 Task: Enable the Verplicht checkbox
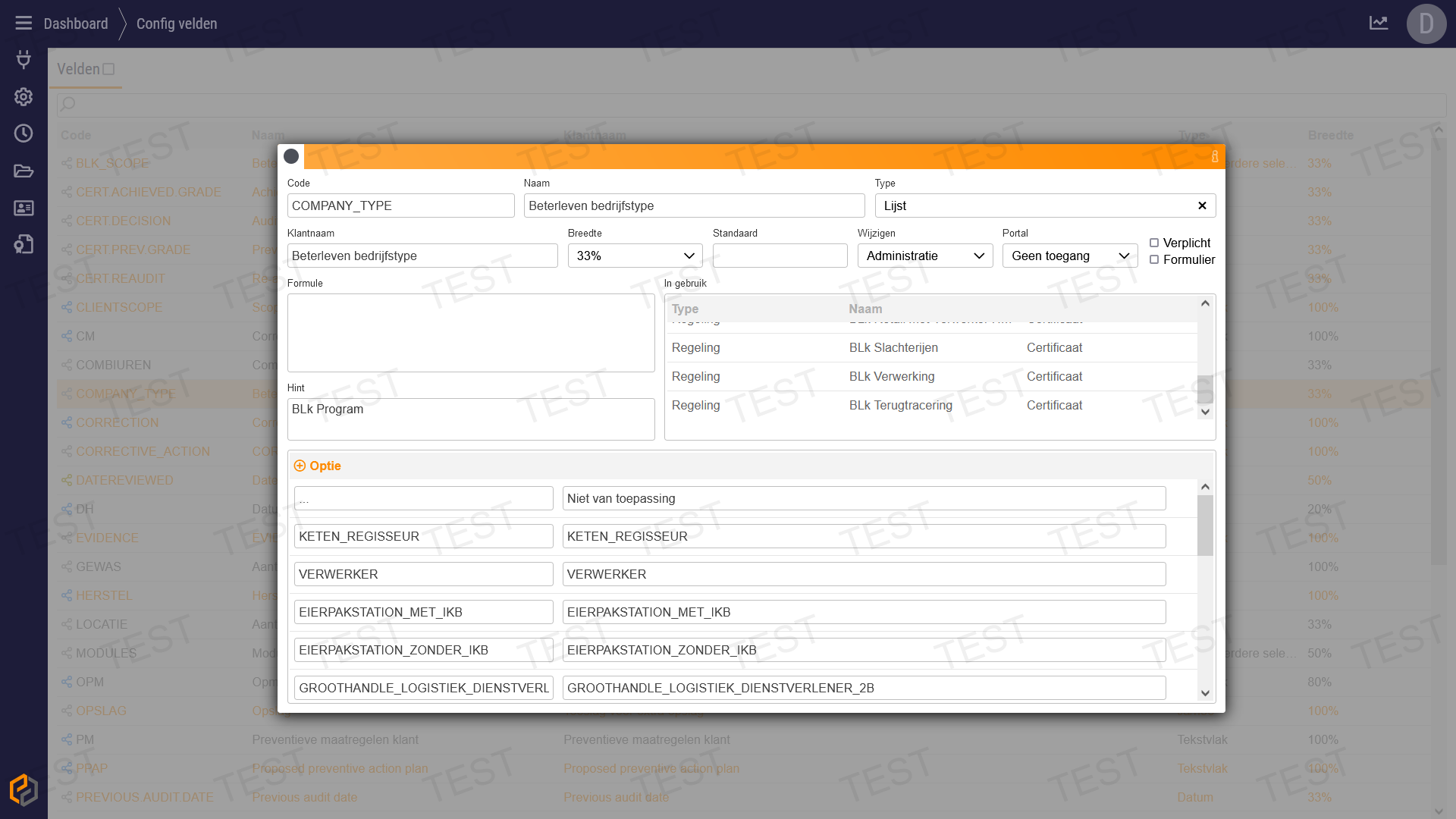[1154, 243]
